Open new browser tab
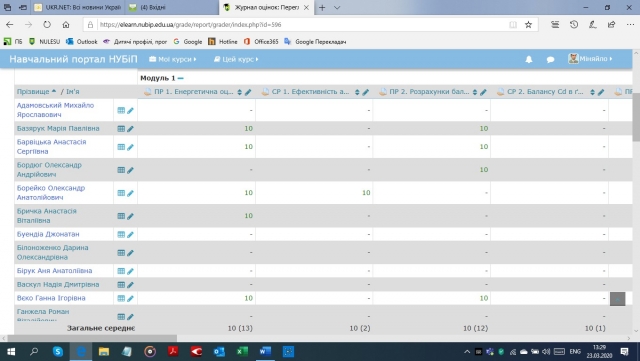This screenshot has width=640, height=361. (x=322, y=7)
